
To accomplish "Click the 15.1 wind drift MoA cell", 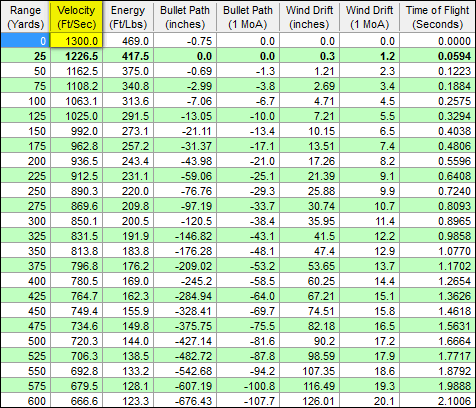I will (370, 296).
